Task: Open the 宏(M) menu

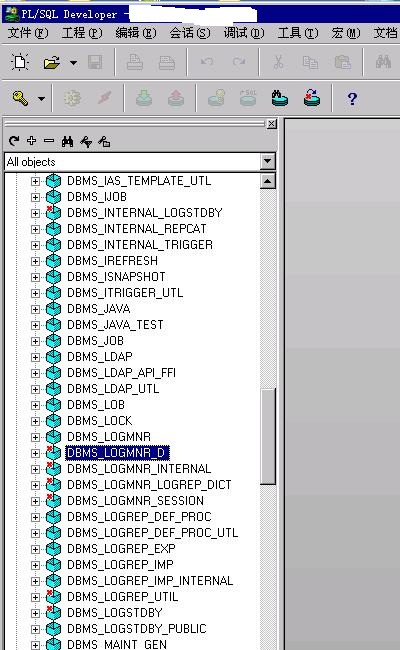Action: [x=346, y=33]
